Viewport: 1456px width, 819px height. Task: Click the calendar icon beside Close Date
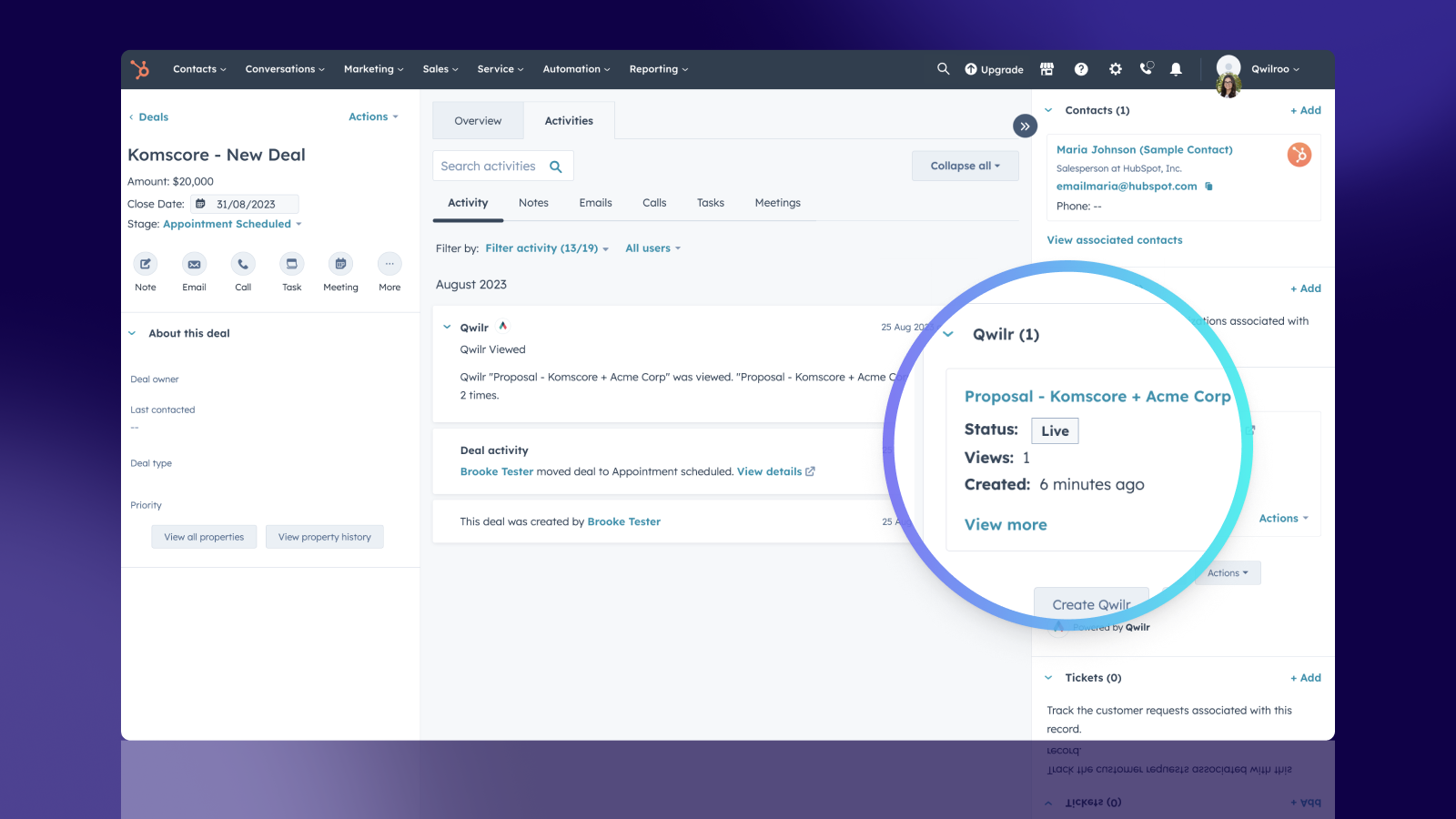click(200, 204)
